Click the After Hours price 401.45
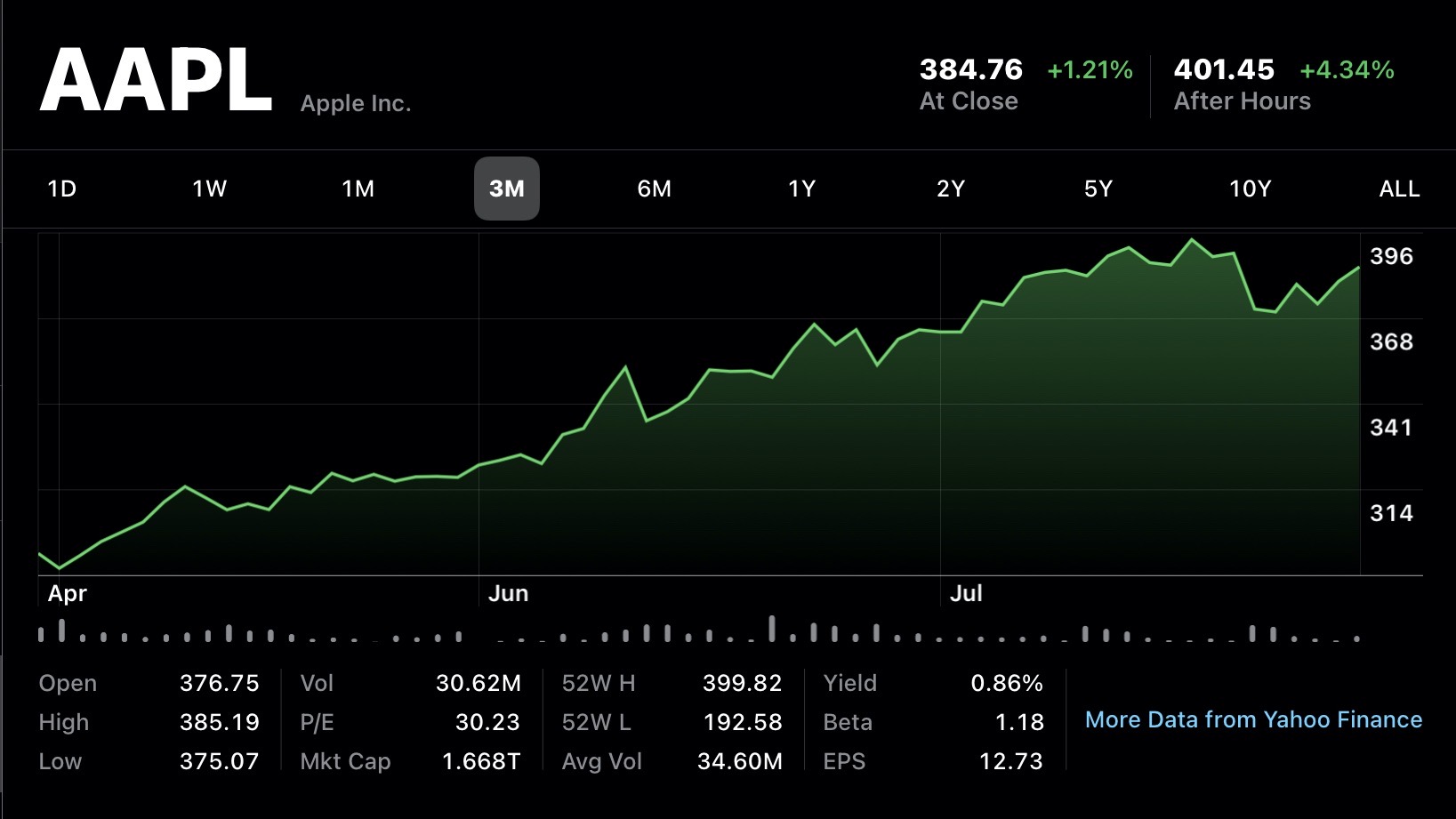Viewport: 1456px width, 819px height. click(1224, 69)
